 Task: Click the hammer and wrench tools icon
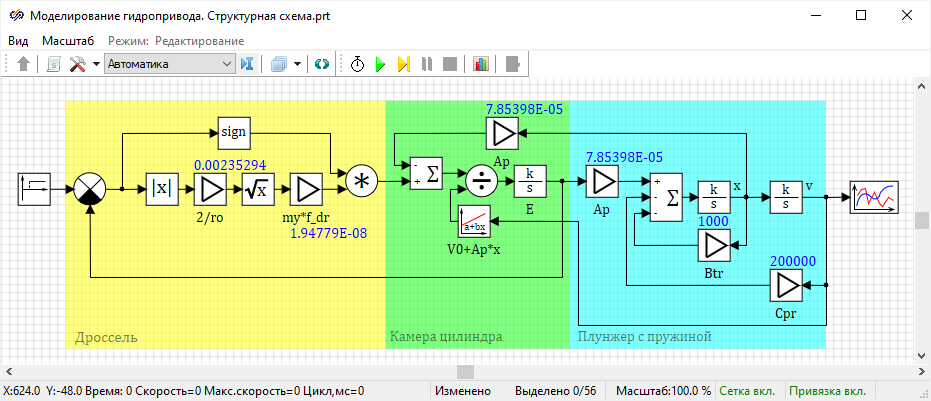click(x=78, y=64)
